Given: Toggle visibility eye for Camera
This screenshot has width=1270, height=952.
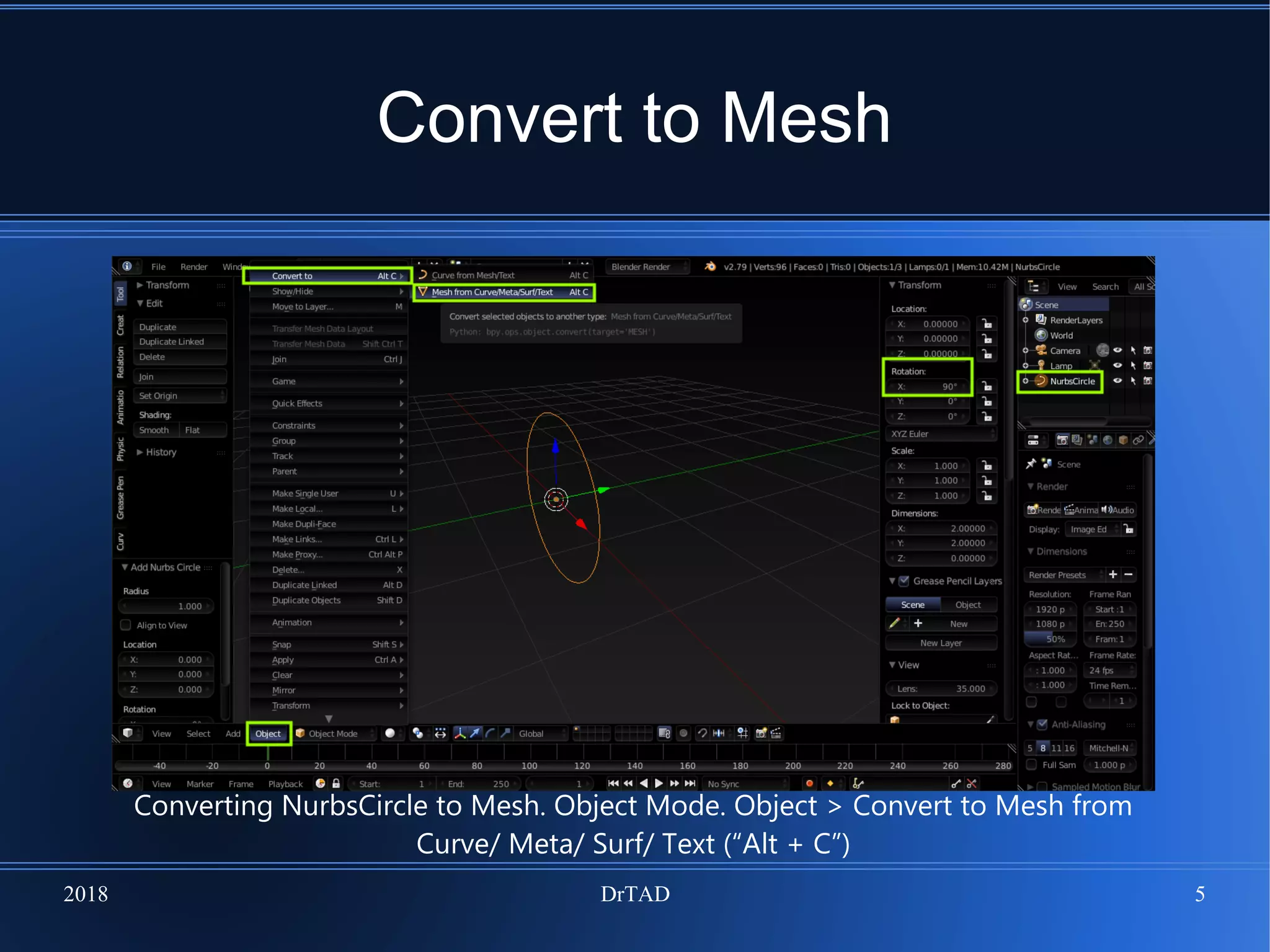Looking at the screenshot, I should [x=1117, y=350].
